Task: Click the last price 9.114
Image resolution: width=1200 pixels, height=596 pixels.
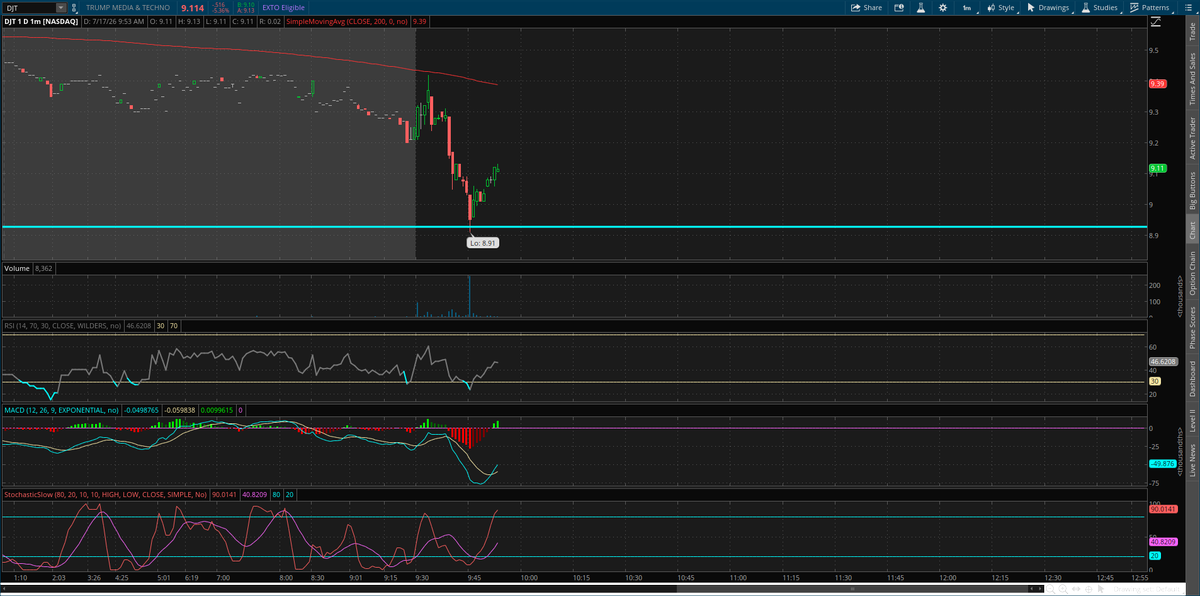Action: 192,8
